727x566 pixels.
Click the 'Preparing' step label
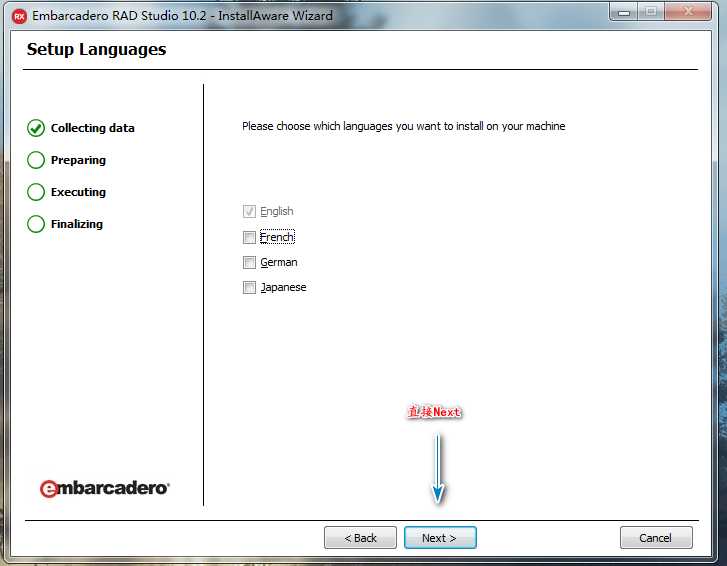[78, 160]
